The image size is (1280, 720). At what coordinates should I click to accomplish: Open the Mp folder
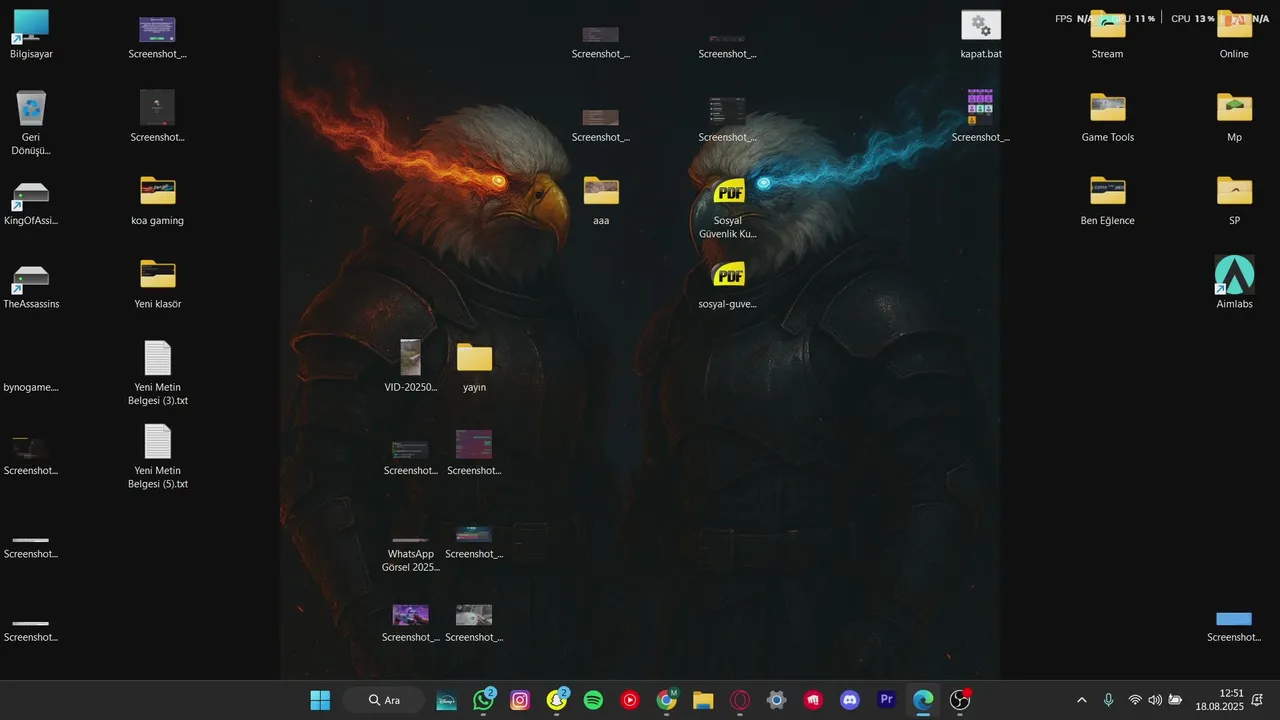coord(1234,118)
